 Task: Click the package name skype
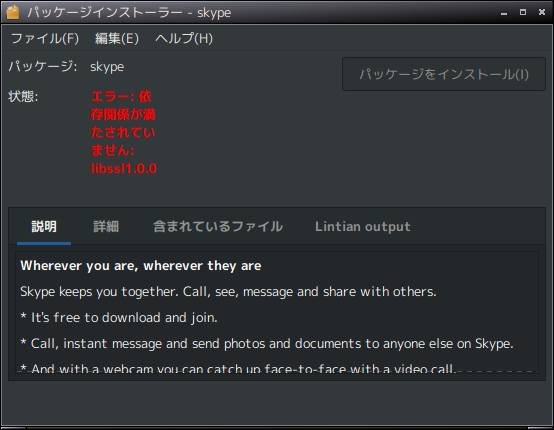107,67
